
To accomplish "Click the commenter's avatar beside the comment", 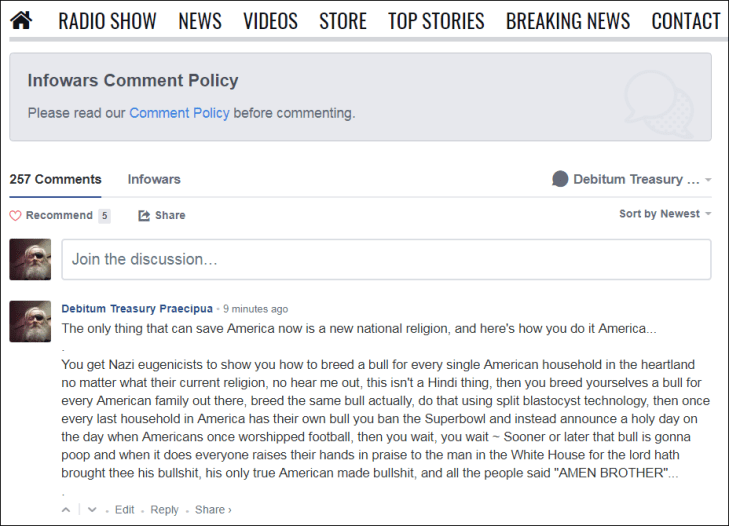I will (30, 321).
